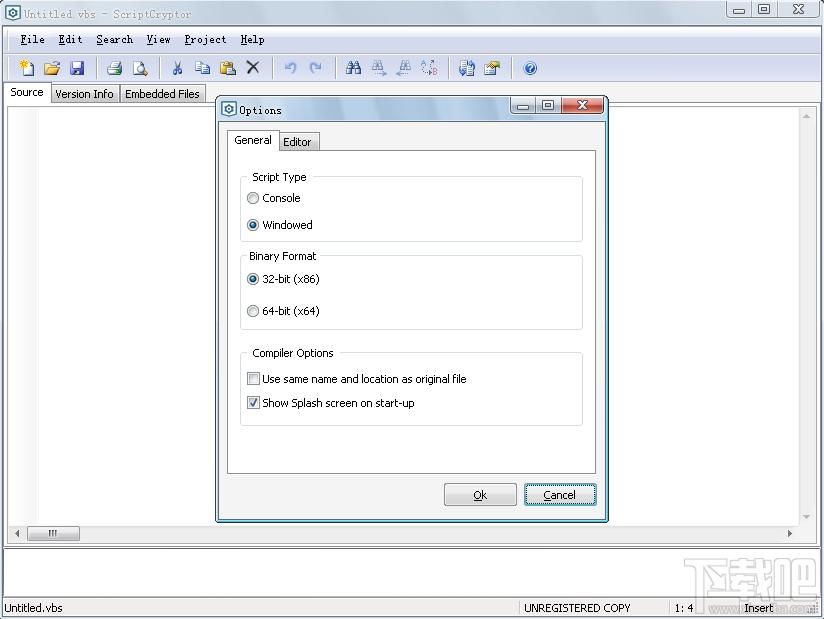Select the Source tab
The image size is (824, 619).
click(27, 92)
